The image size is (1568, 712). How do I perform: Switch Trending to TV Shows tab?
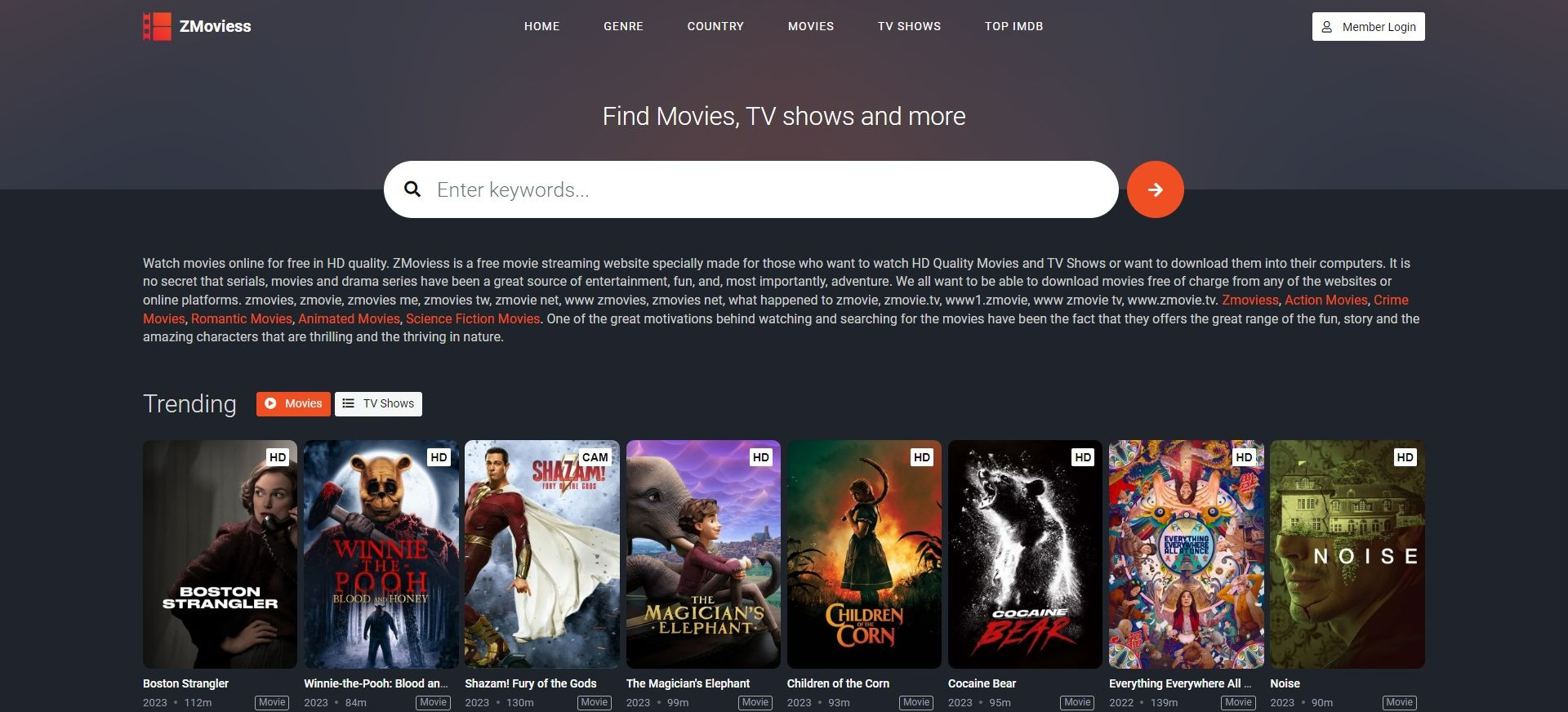click(x=378, y=403)
